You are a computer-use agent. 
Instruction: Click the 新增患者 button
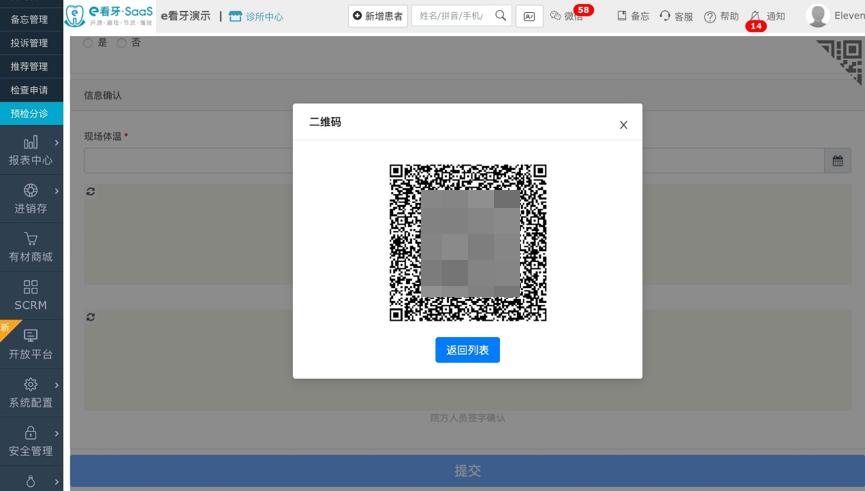point(378,16)
